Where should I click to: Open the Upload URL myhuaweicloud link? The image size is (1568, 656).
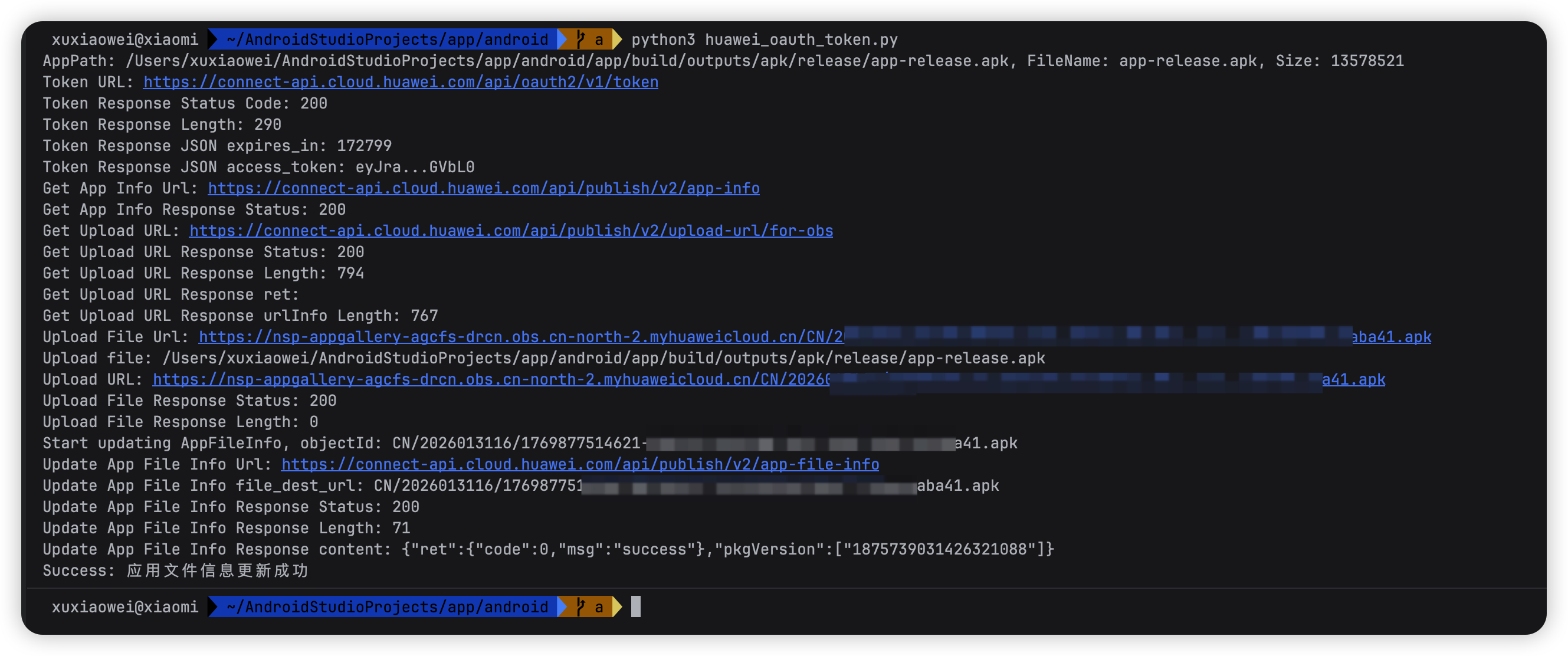491,380
